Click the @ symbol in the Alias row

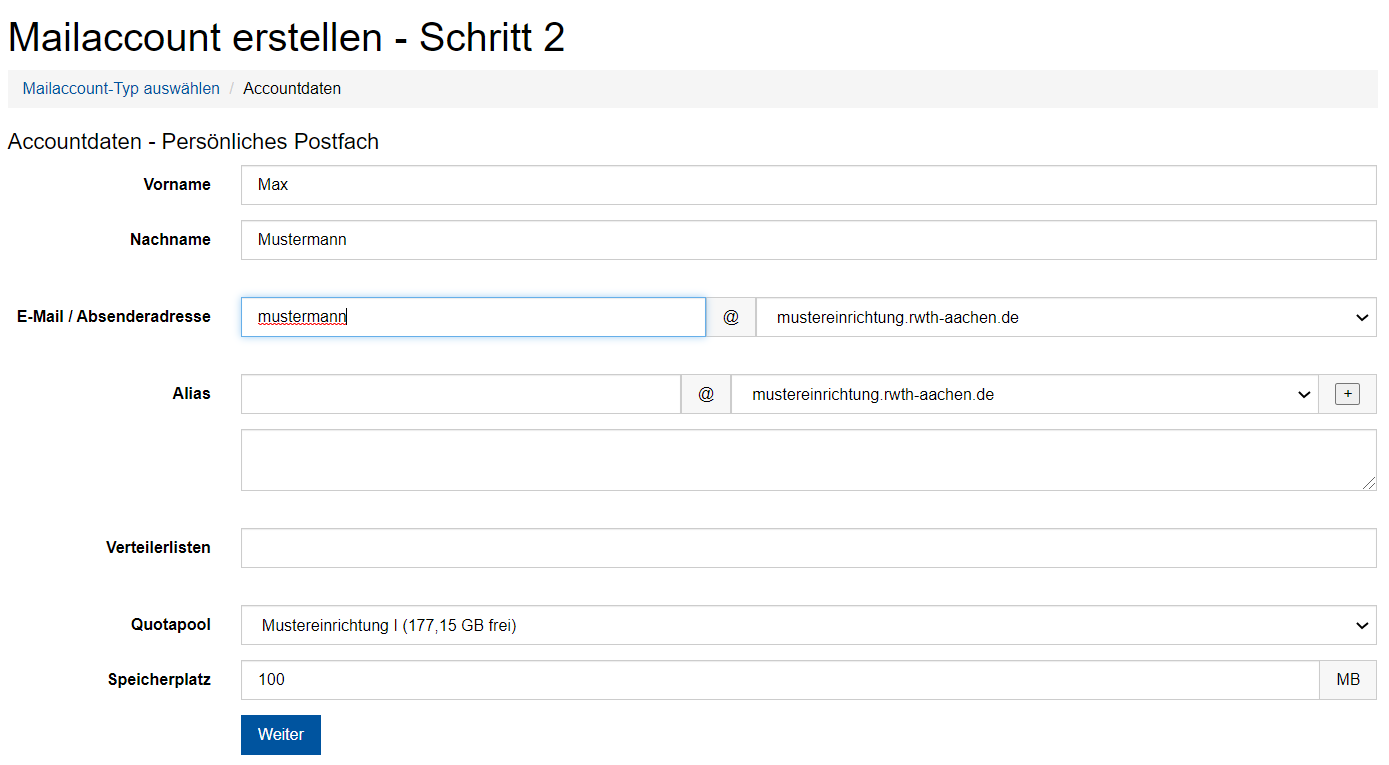pyautogui.click(x=706, y=393)
